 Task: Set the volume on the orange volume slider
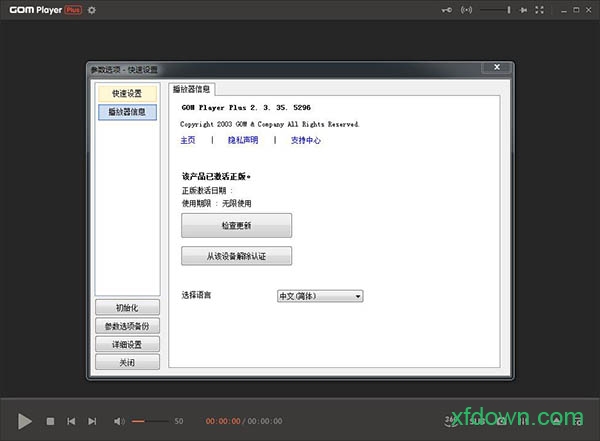[150, 421]
